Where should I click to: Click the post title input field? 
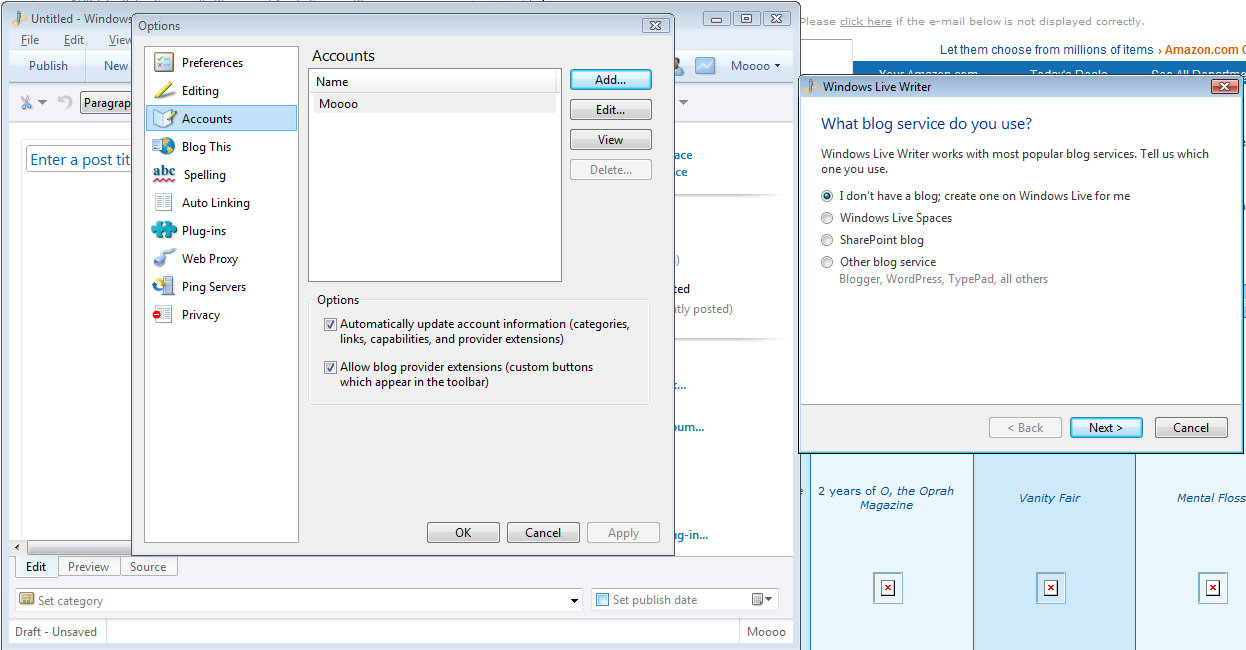pos(78,160)
